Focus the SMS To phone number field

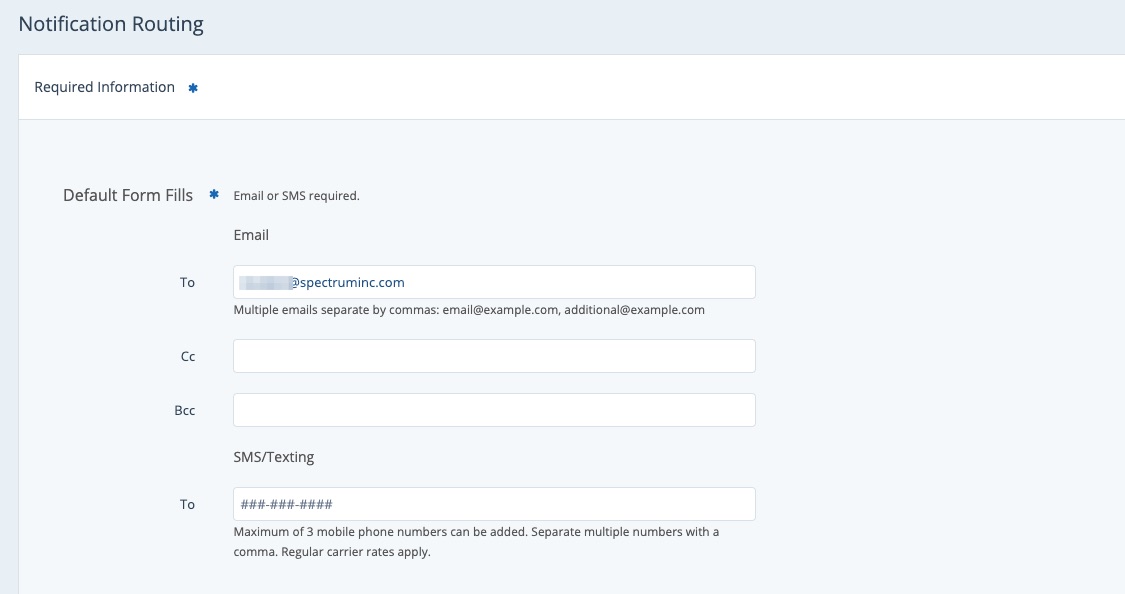tap(494, 504)
